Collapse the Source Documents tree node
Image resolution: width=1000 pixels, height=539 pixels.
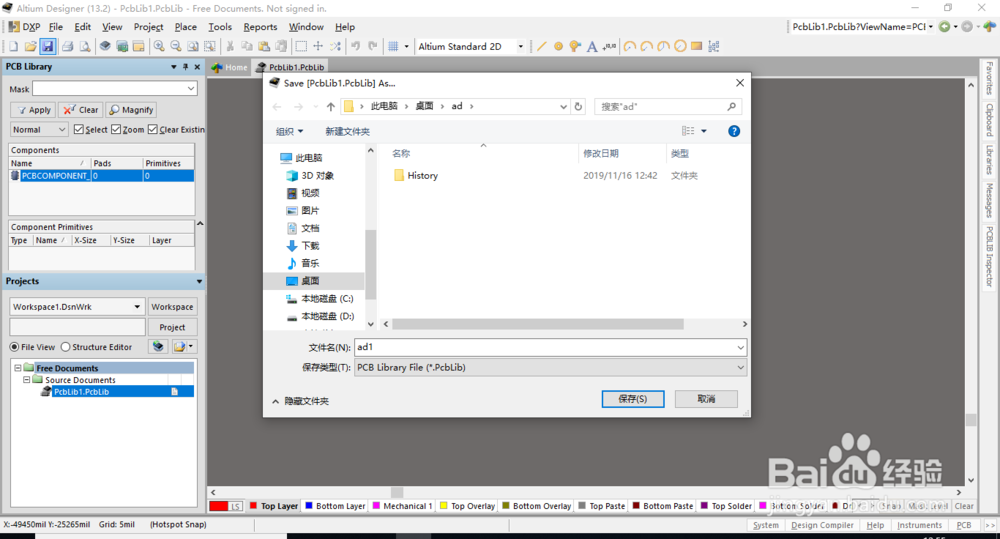coord(27,380)
